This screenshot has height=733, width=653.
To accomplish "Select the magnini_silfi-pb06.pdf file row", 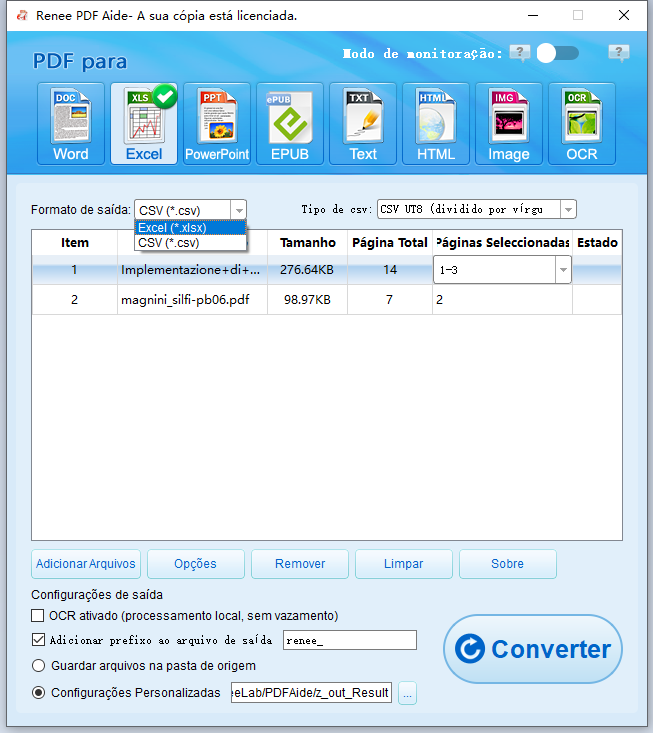I will 326,300.
